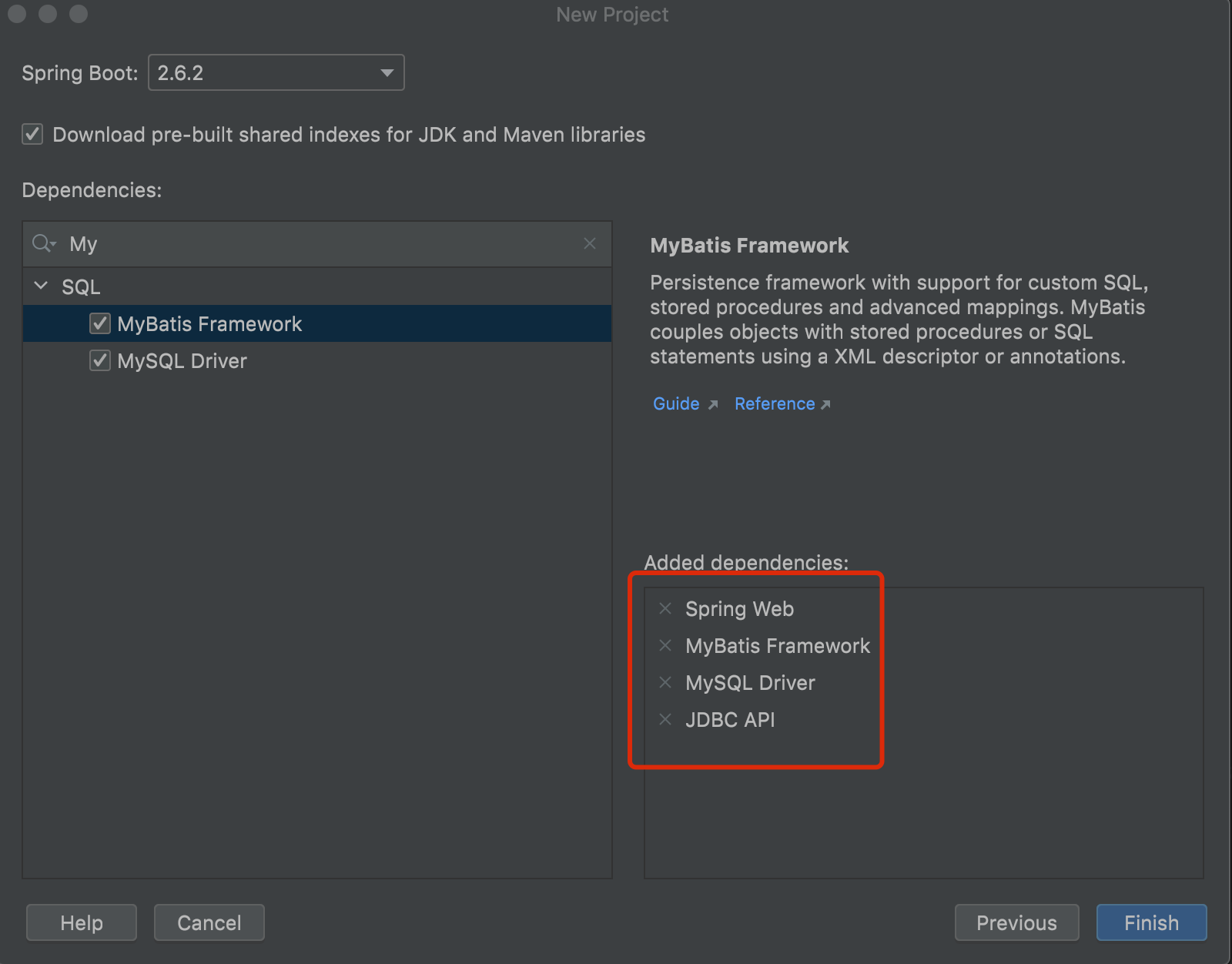
Task: Click the SQL category label
Action: 81,286
